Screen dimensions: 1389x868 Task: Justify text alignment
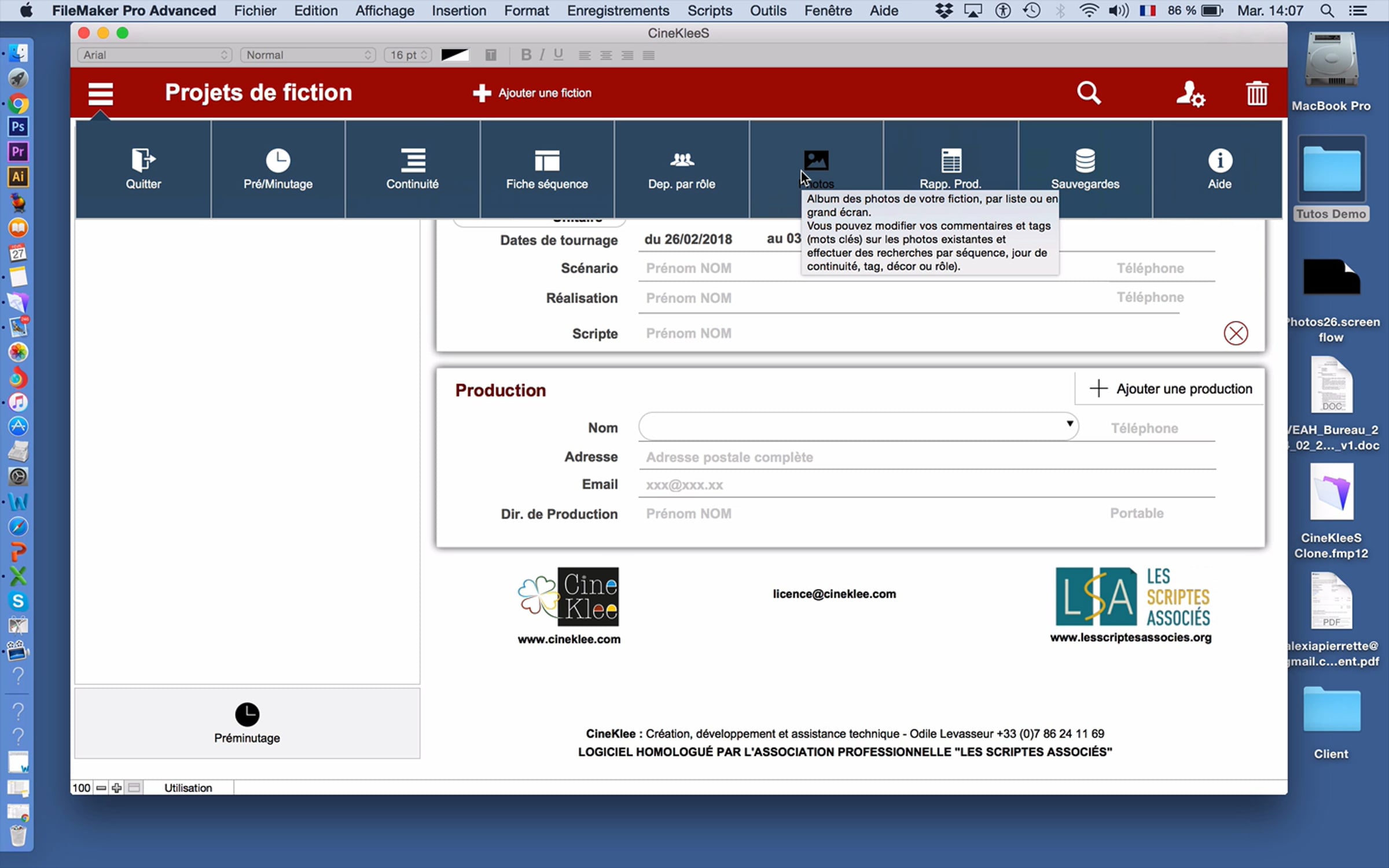(x=649, y=56)
